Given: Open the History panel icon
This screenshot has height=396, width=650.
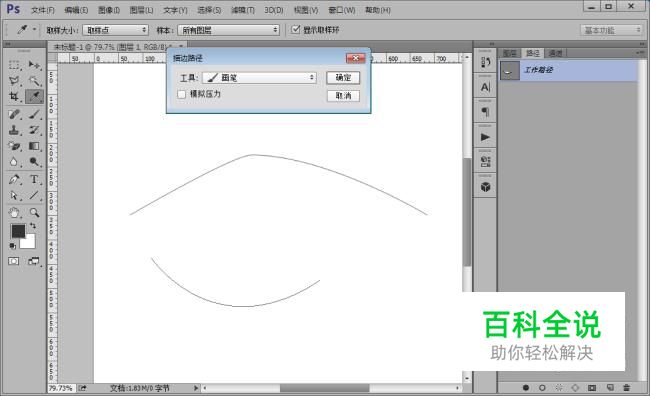Looking at the screenshot, I should click(x=485, y=63).
